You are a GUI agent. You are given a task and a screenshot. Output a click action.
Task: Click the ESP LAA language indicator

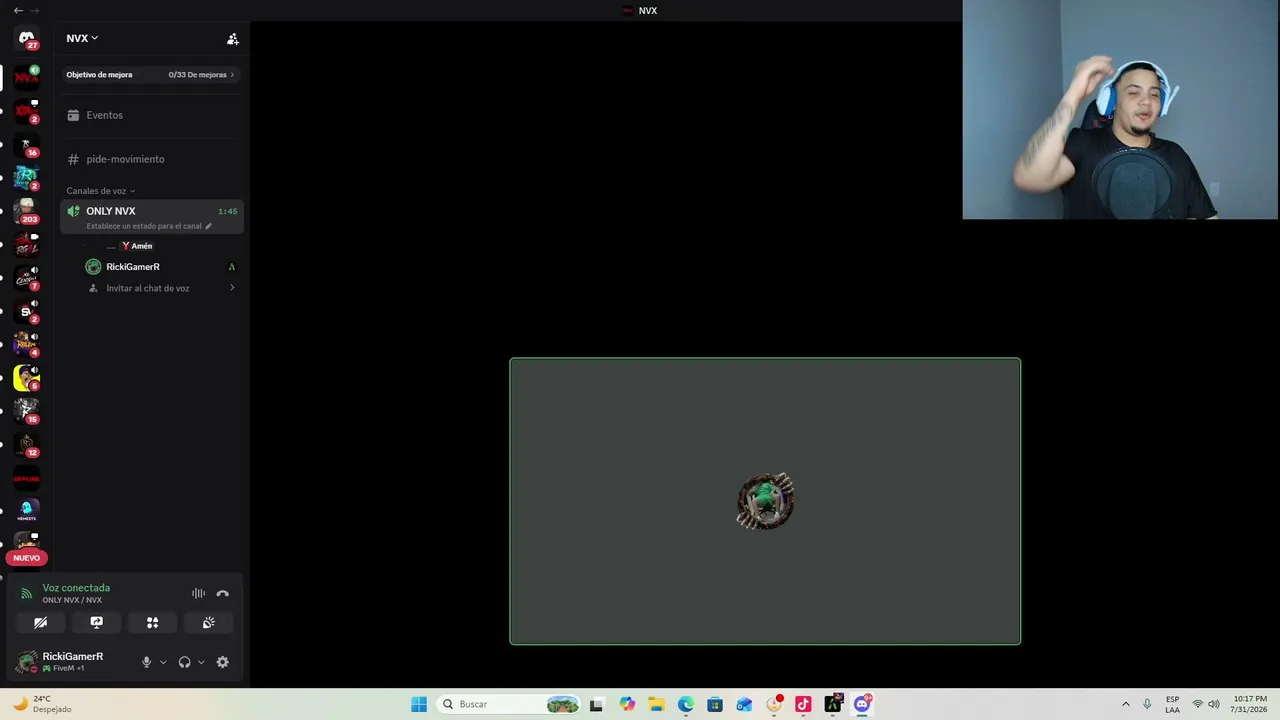click(x=1172, y=704)
